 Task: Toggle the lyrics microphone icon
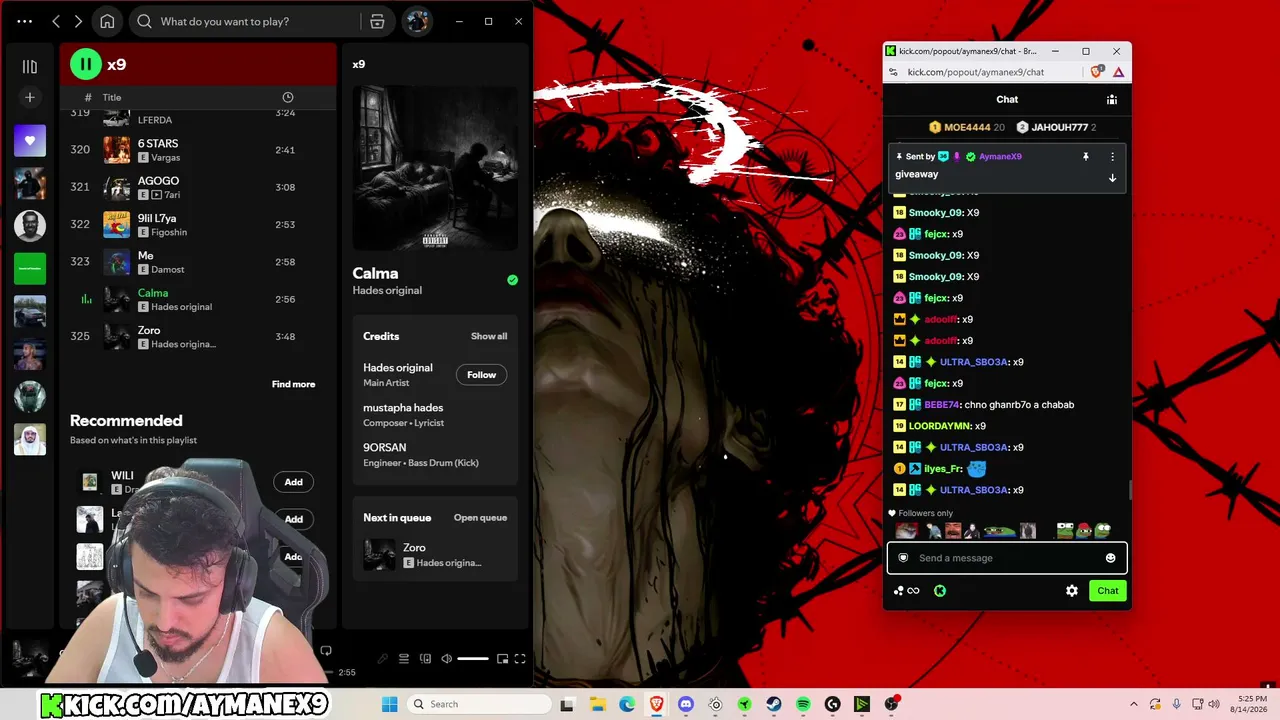pyautogui.click(x=382, y=658)
